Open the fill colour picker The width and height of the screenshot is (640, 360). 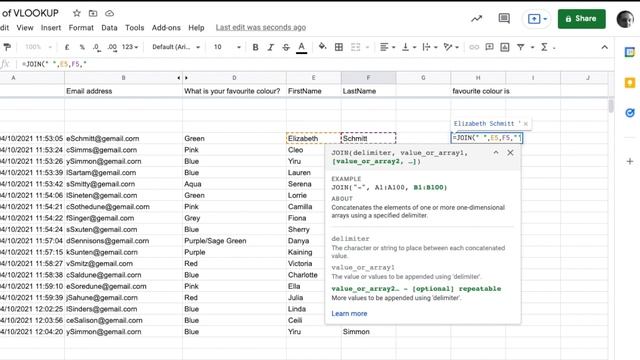point(322,47)
